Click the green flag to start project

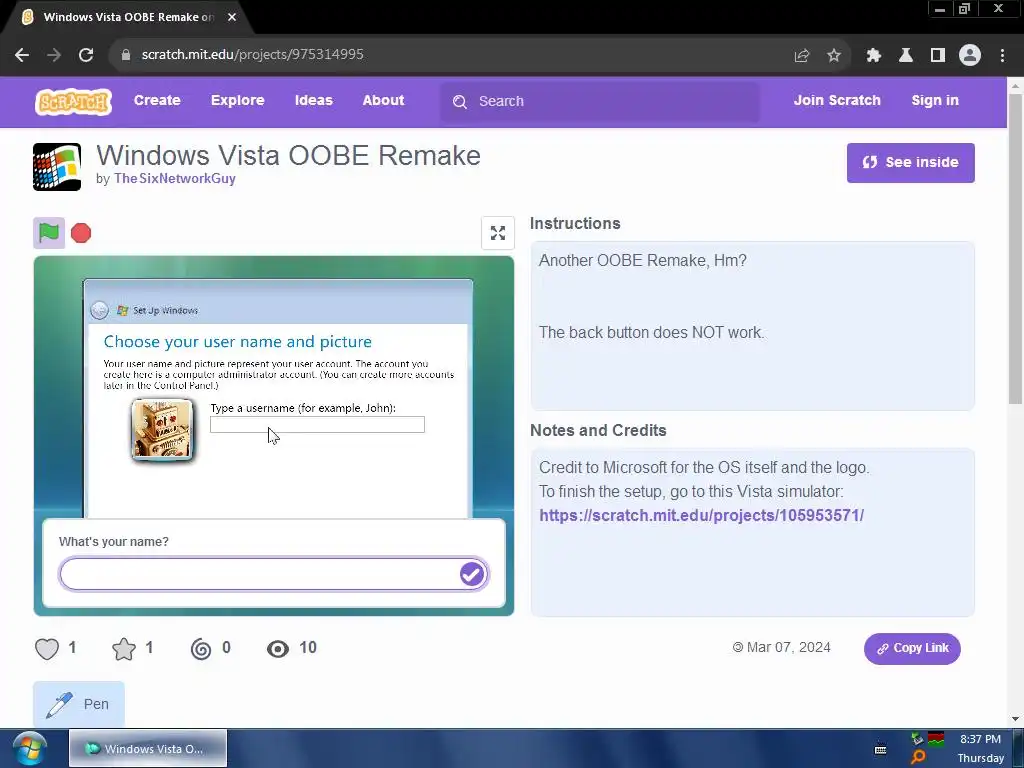pos(49,232)
